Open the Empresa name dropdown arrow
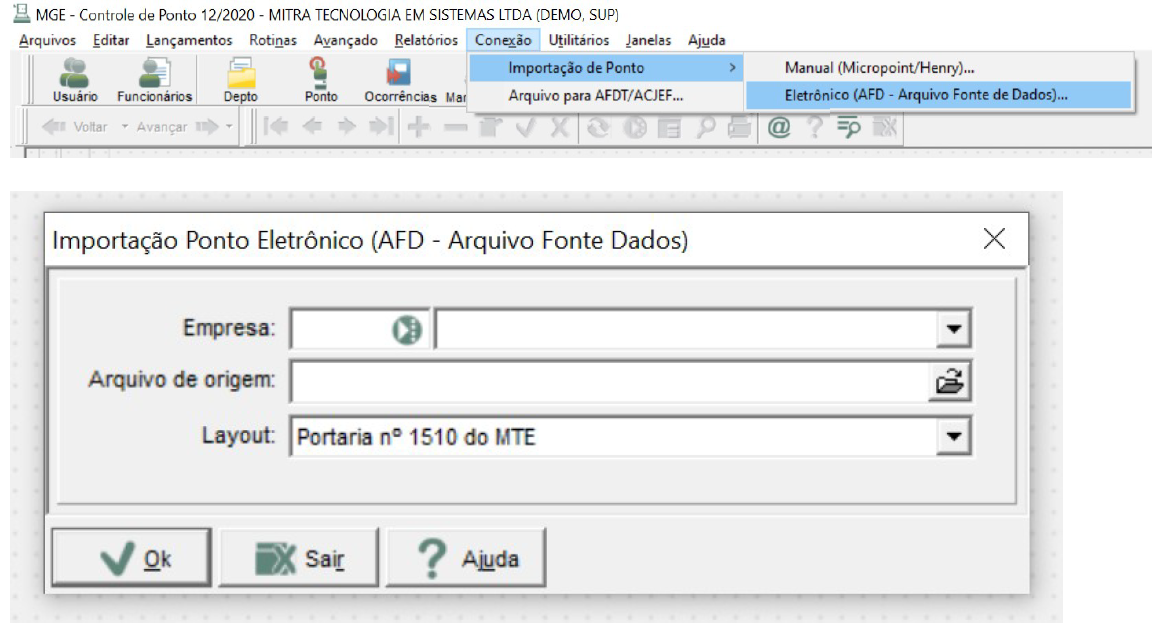Image resolution: width=1152 pixels, height=623 pixels. tap(954, 328)
